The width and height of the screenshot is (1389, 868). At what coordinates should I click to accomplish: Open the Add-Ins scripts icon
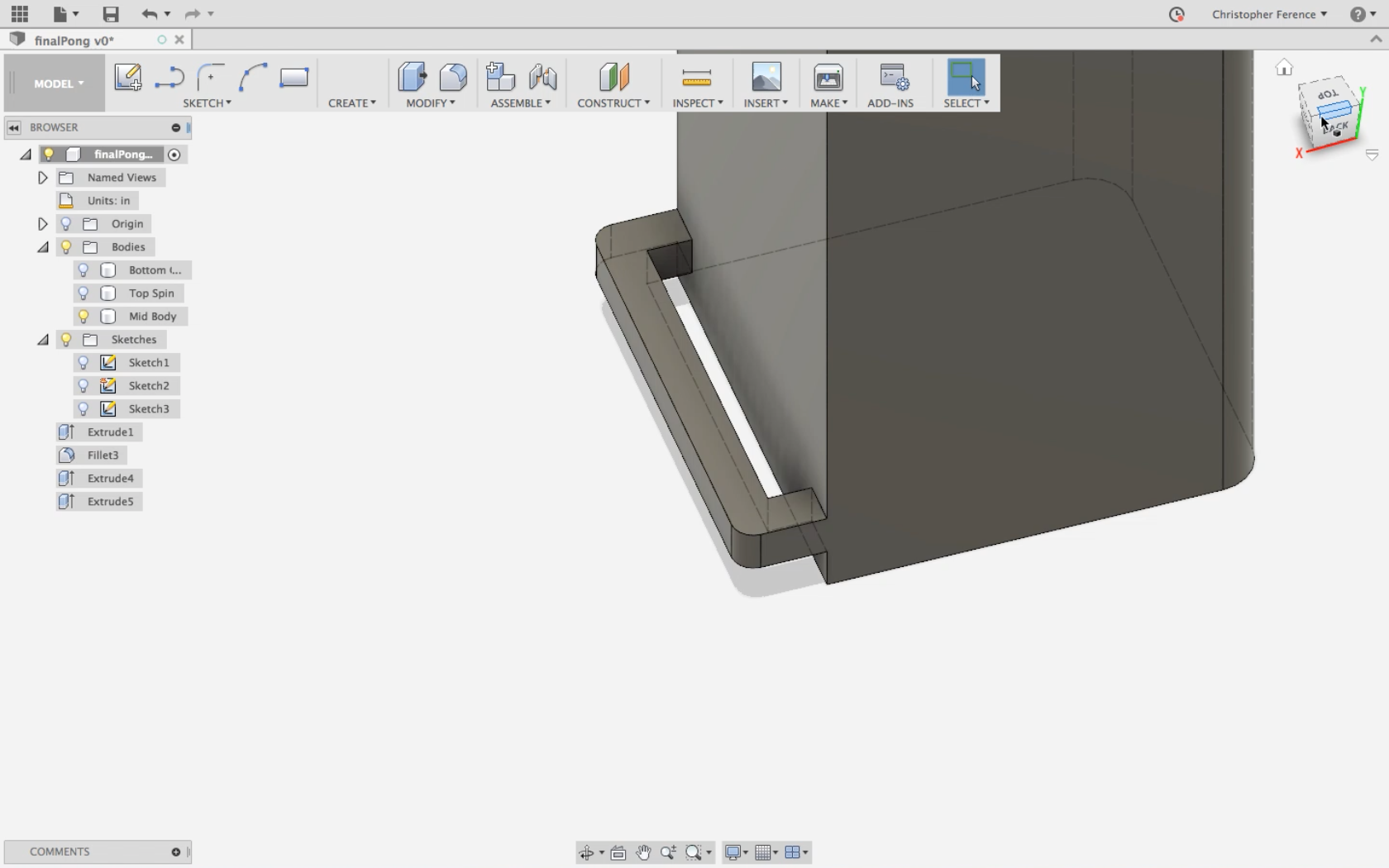point(894,78)
